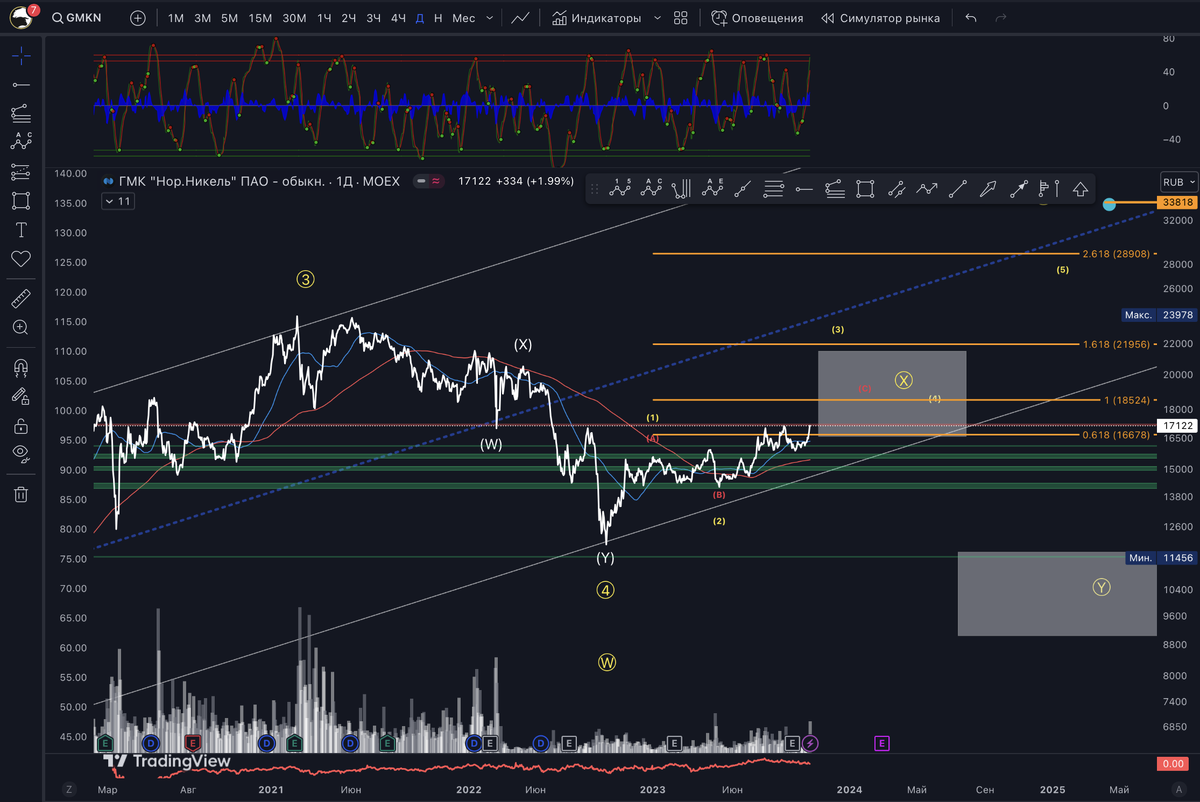
Task: Click the Макс. 23978 price label
Action: click(x=1158, y=314)
